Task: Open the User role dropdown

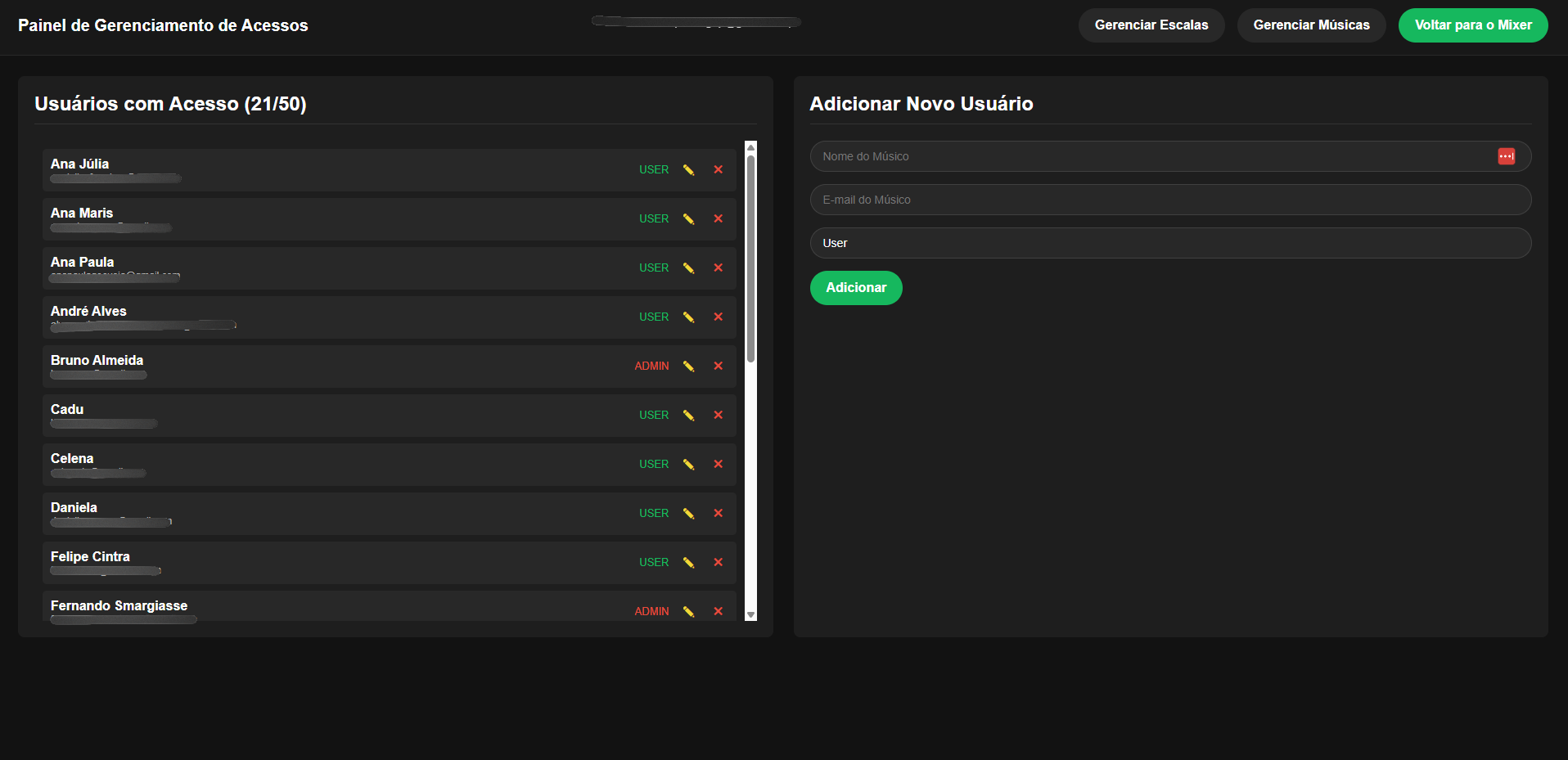Action: tap(1169, 243)
